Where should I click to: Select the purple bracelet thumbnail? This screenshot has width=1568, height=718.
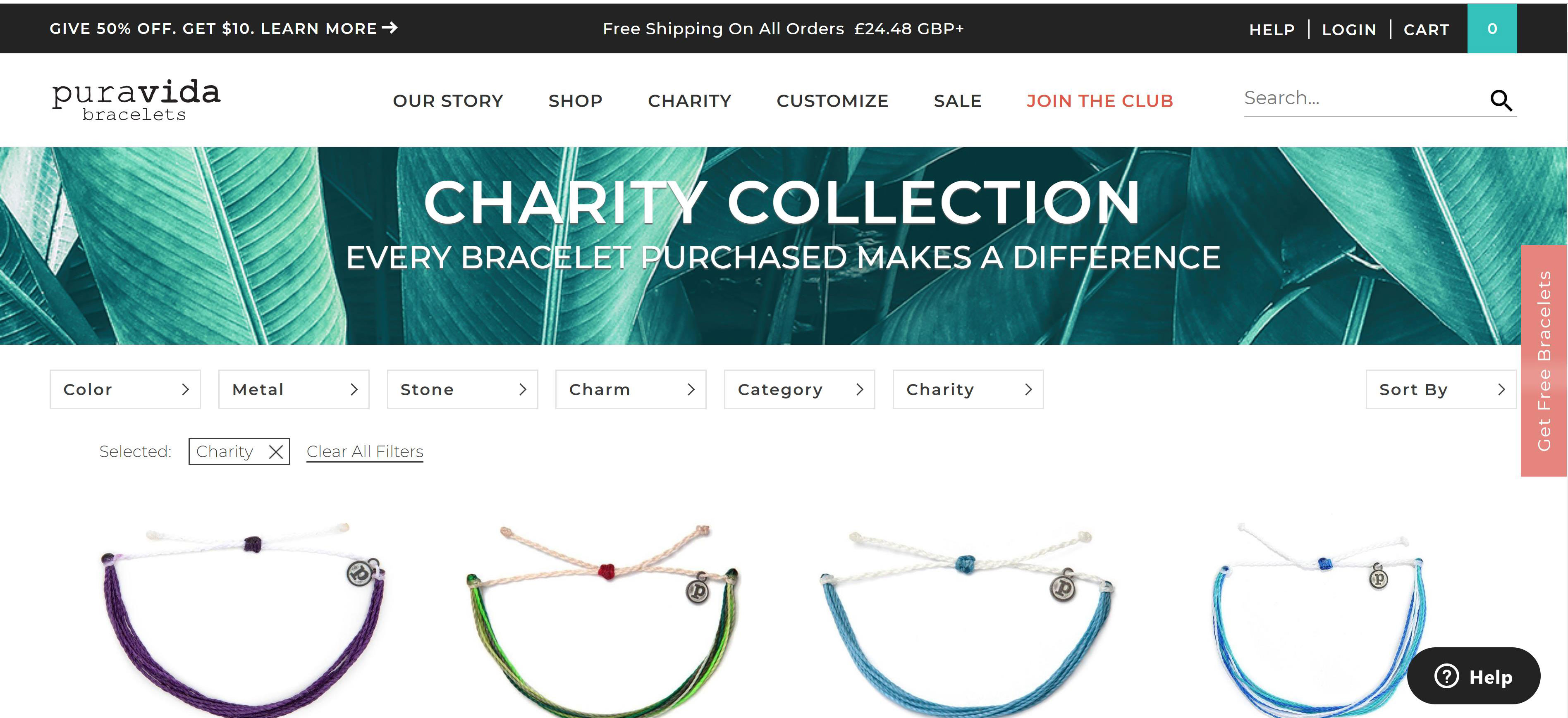pyautogui.click(x=243, y=618)
